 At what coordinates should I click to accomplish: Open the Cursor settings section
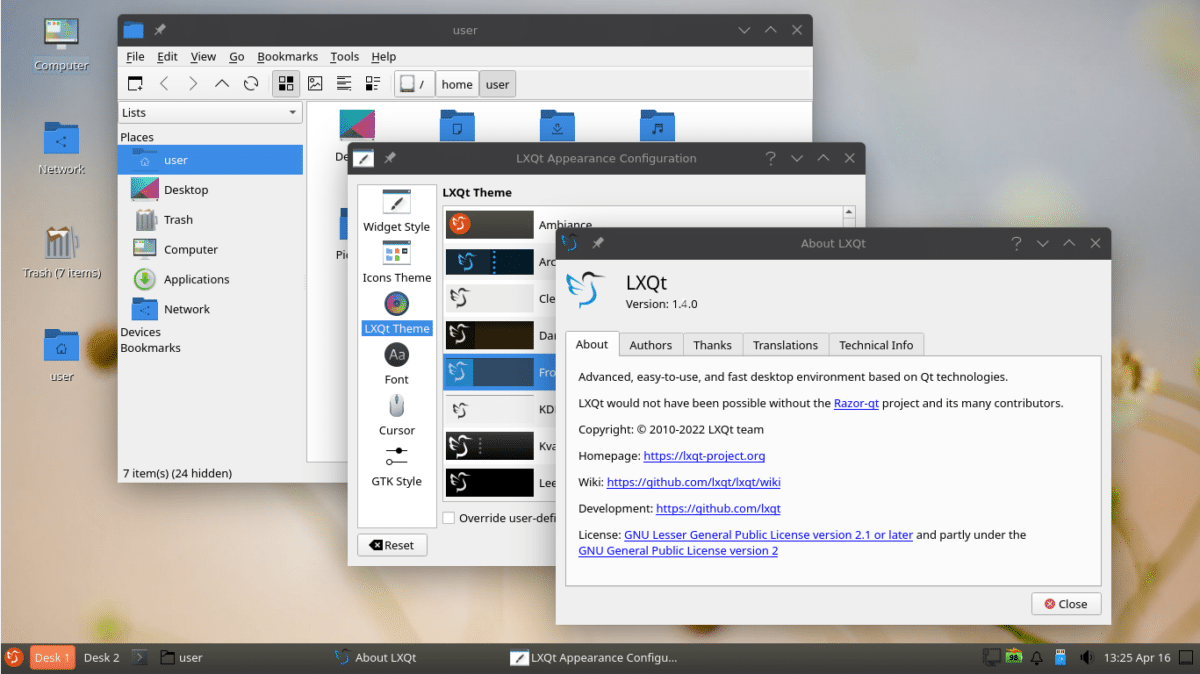(x=396, y=414)
